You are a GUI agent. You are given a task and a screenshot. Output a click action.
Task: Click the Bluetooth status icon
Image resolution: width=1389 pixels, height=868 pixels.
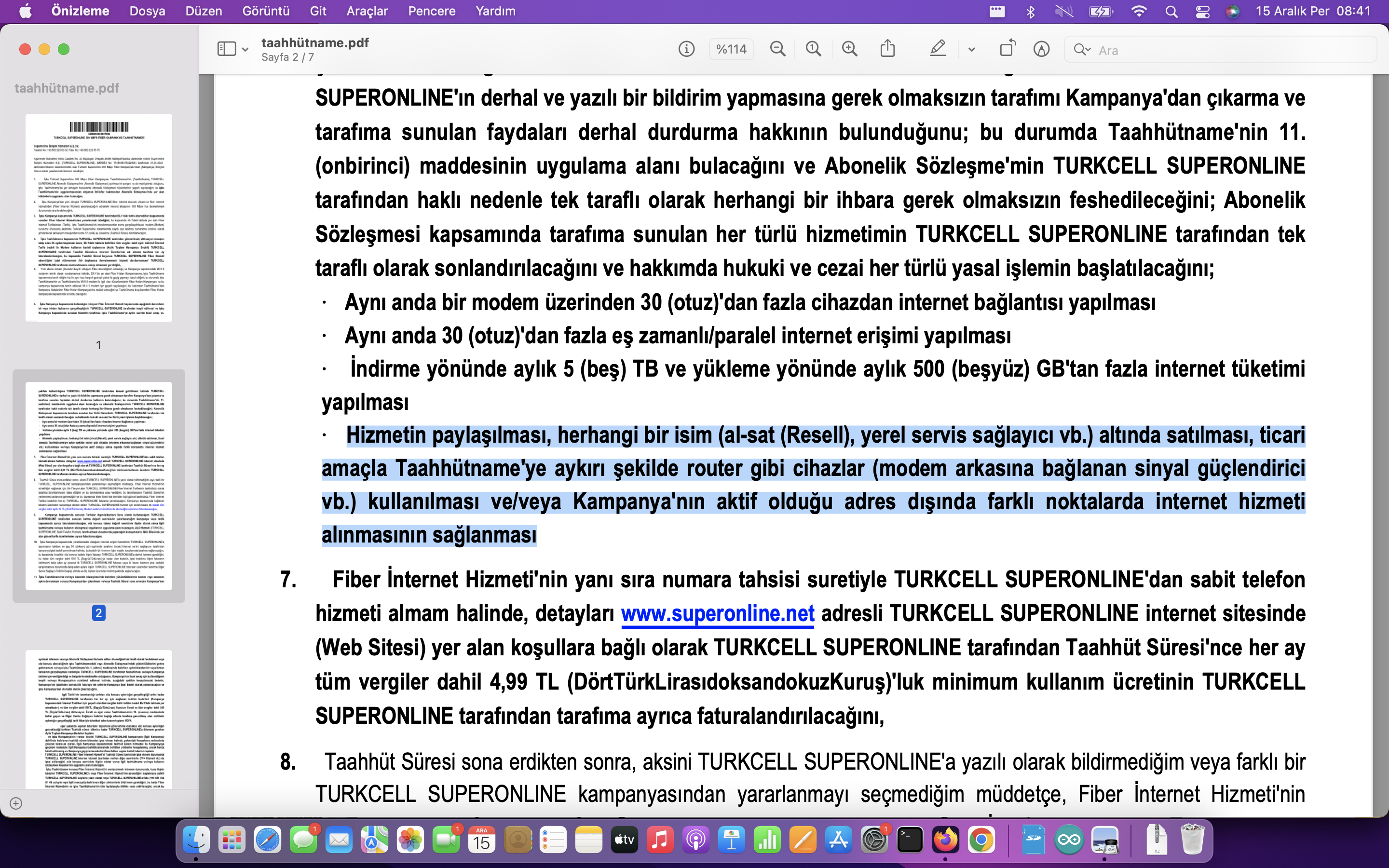pyautogui.click(x=1030, y=12)
